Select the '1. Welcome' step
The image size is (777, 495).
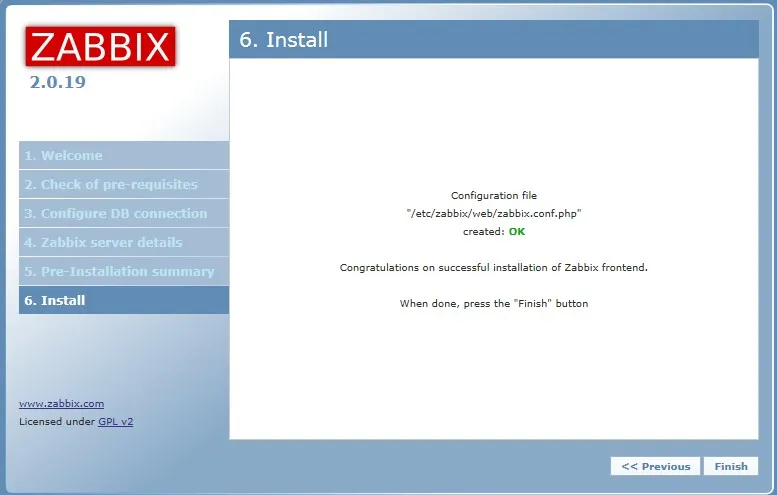tap(124, 155)
